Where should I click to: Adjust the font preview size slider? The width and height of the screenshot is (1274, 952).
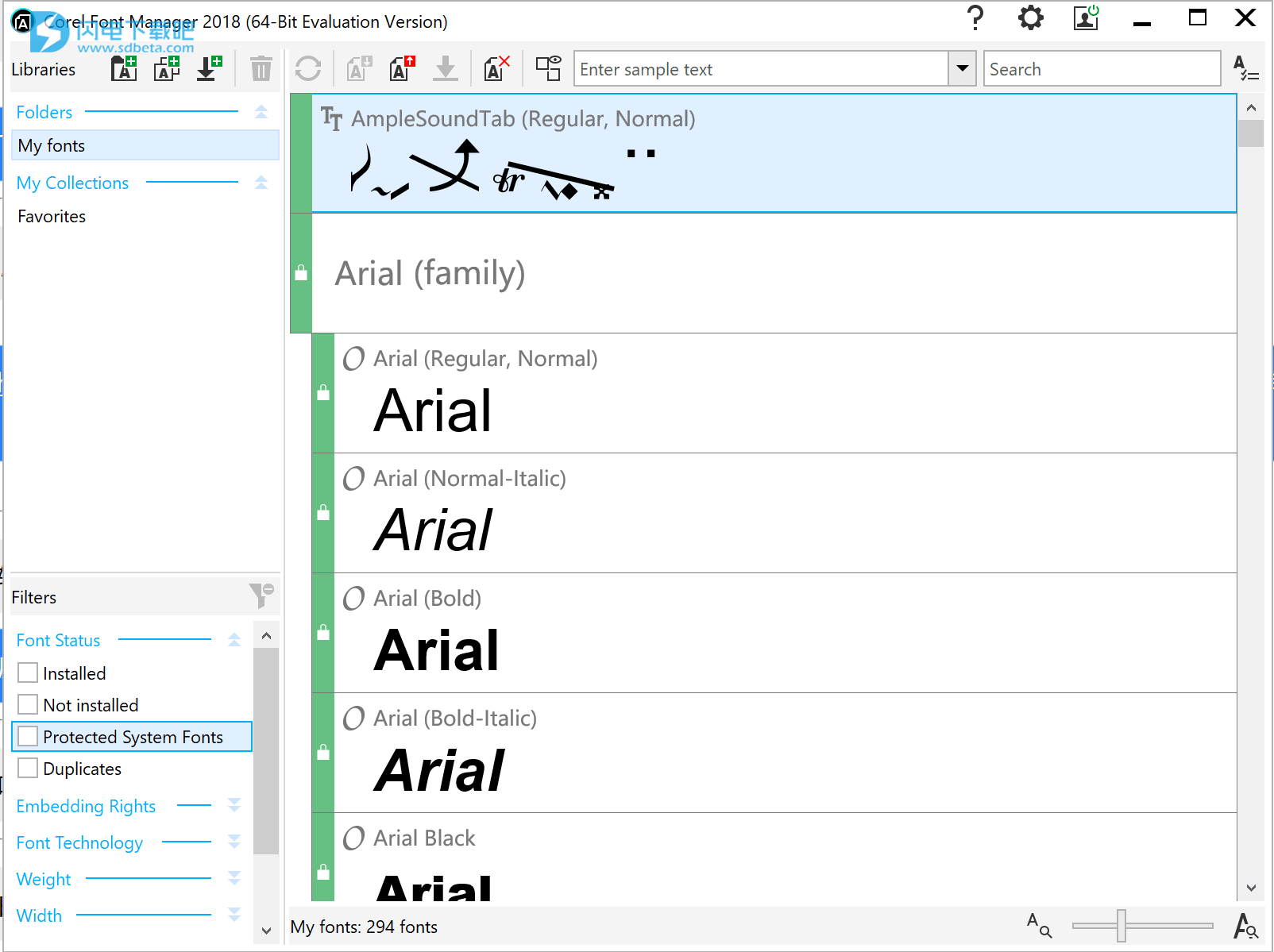[1121, 926]
